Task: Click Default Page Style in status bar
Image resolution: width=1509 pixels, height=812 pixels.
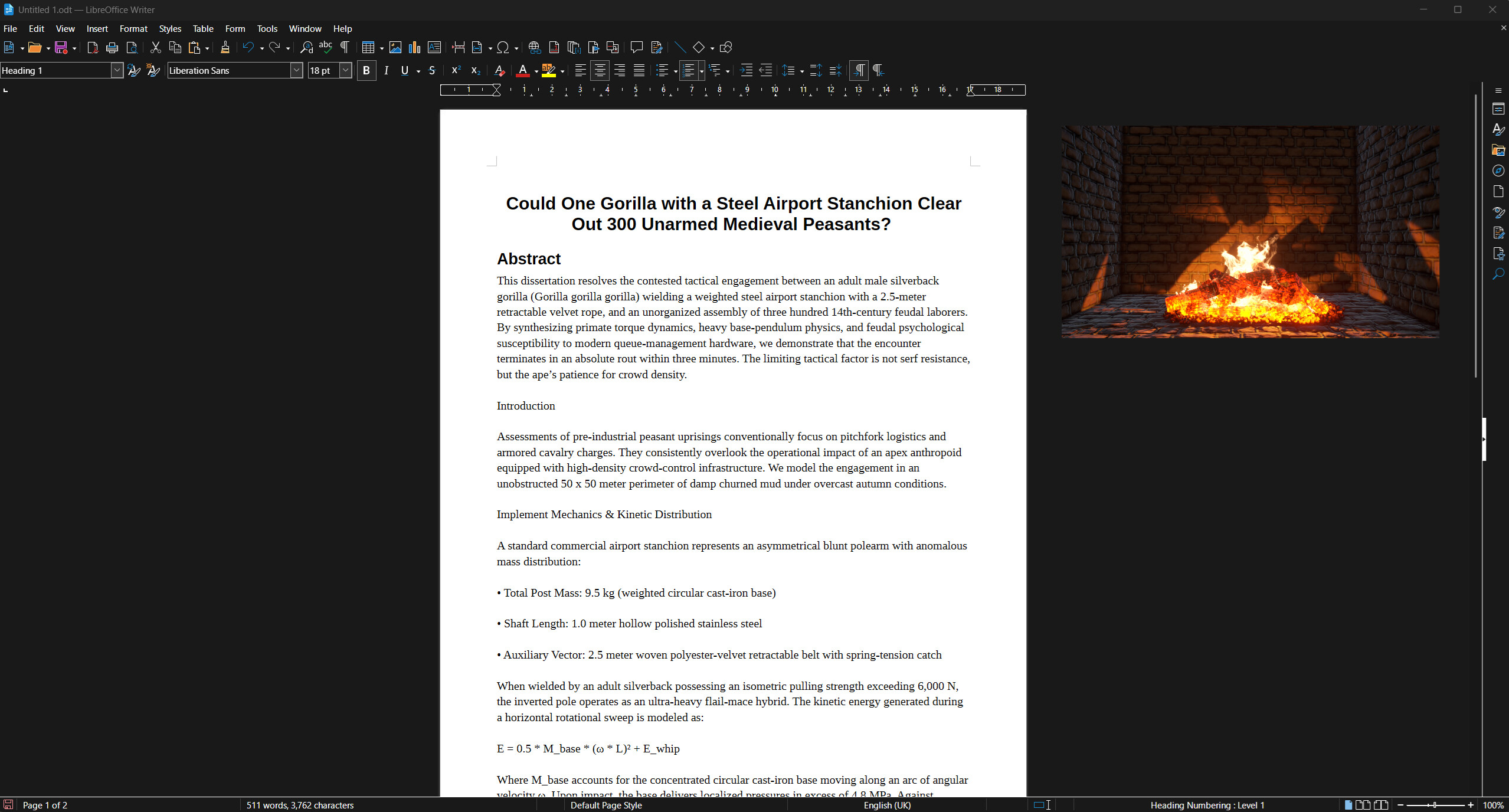Action: pyautogui.click(x=606, y=806)
